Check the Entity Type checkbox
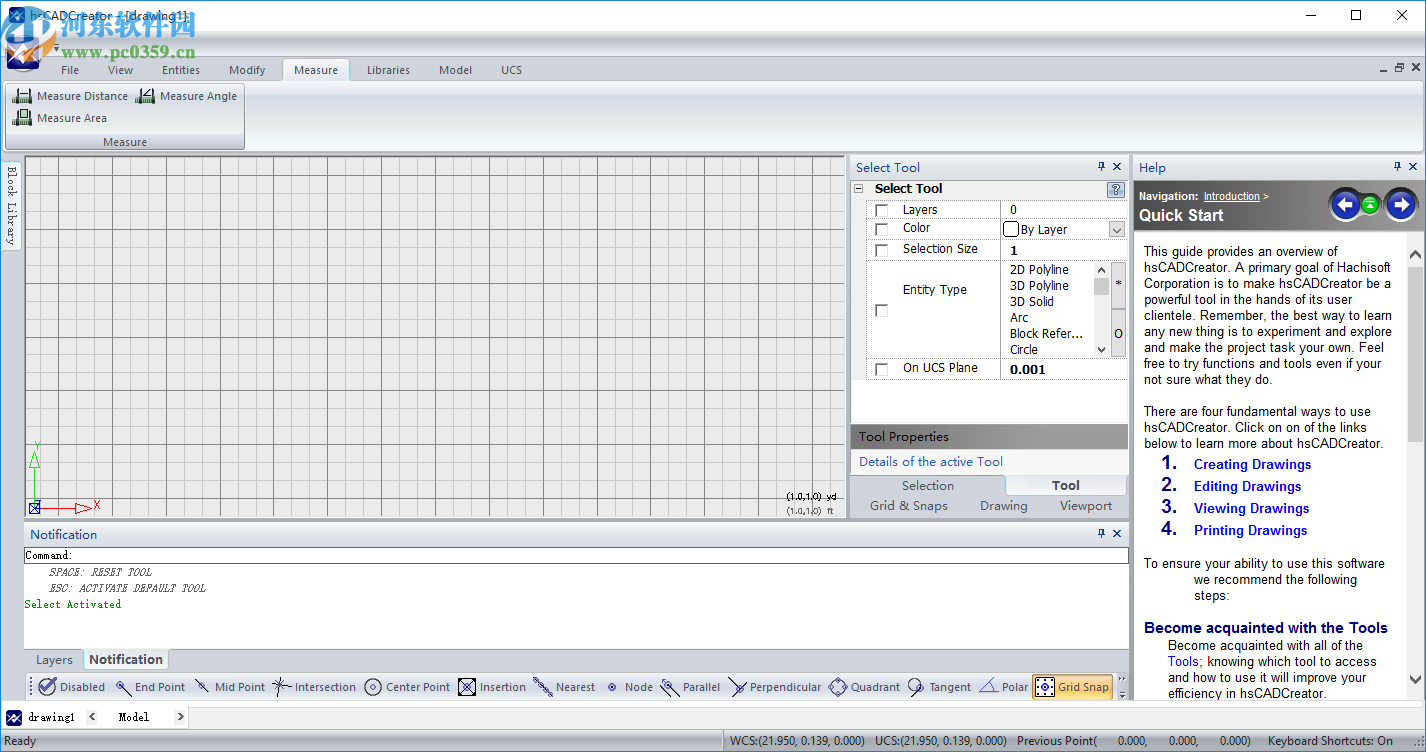This screenshot has height=752, width=1426. click(881, 310)
